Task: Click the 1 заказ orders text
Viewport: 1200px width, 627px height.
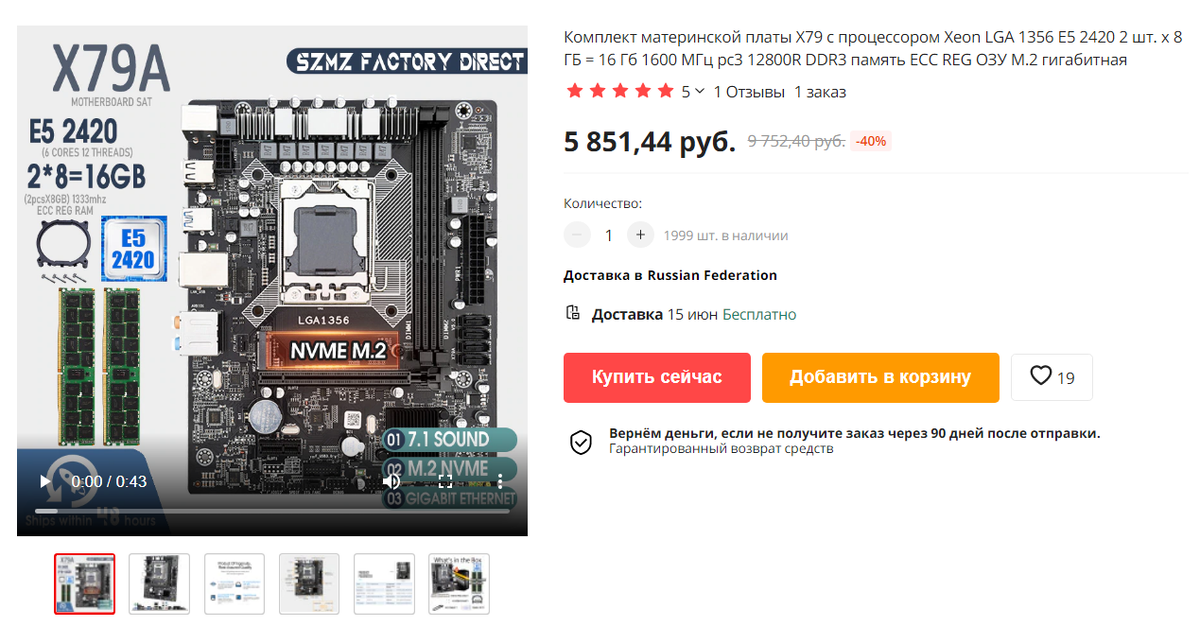Action: click(x=820, y=92)
